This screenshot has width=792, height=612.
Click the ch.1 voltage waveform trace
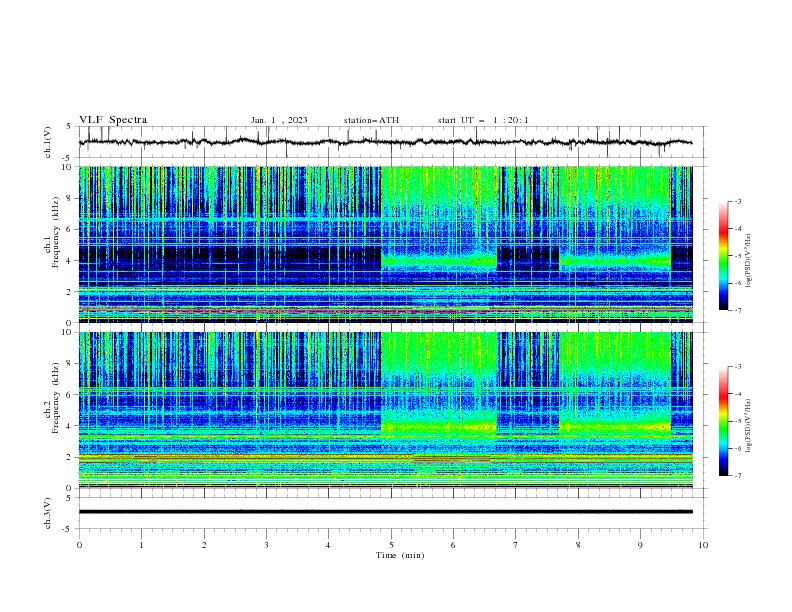coord(385,142)
